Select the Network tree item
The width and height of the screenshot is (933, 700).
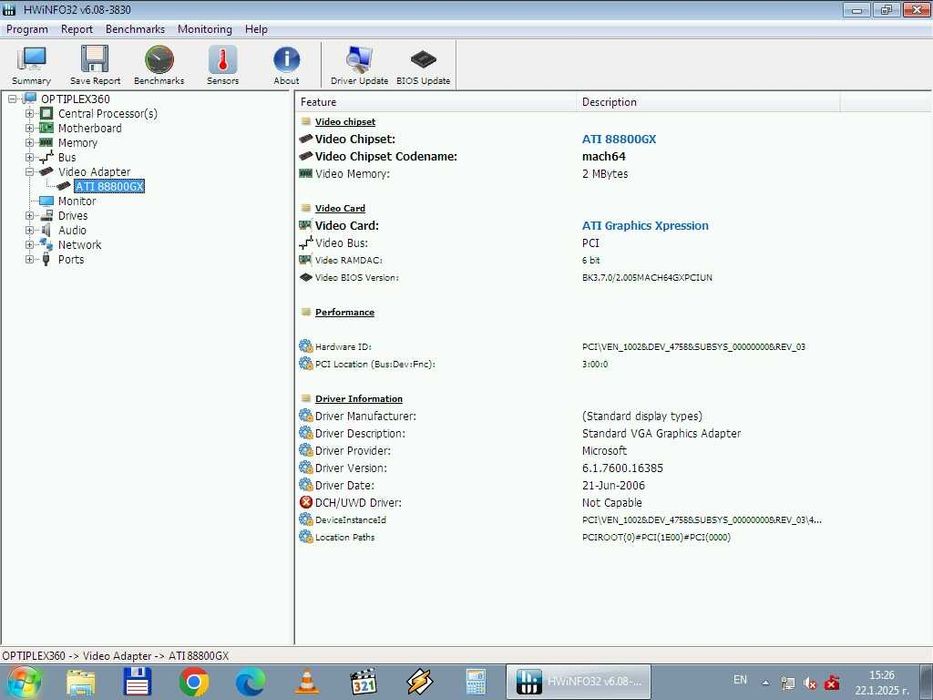coord(80,245)
